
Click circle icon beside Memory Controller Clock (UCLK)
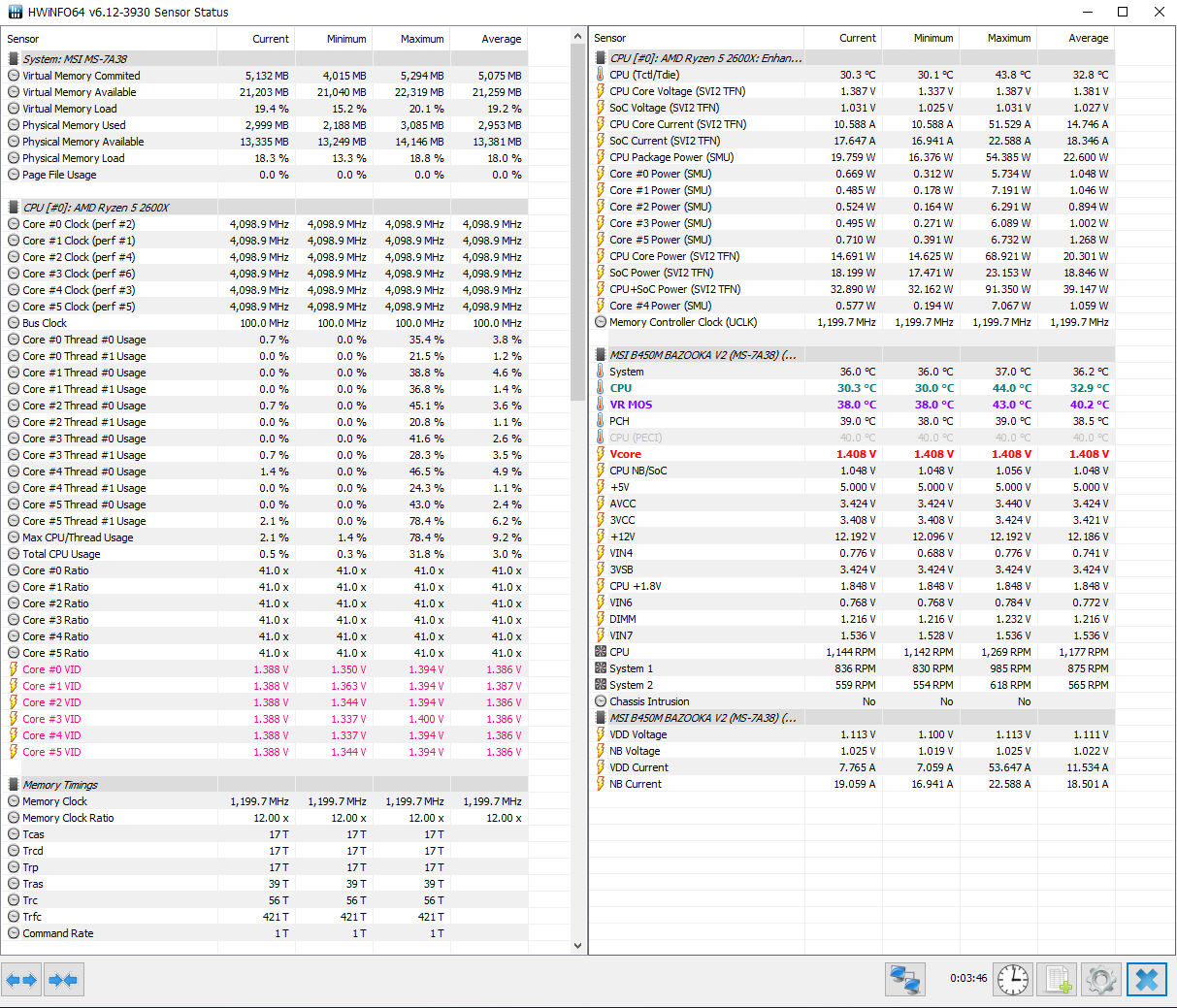pyautogui.click(x=601, y=322)
